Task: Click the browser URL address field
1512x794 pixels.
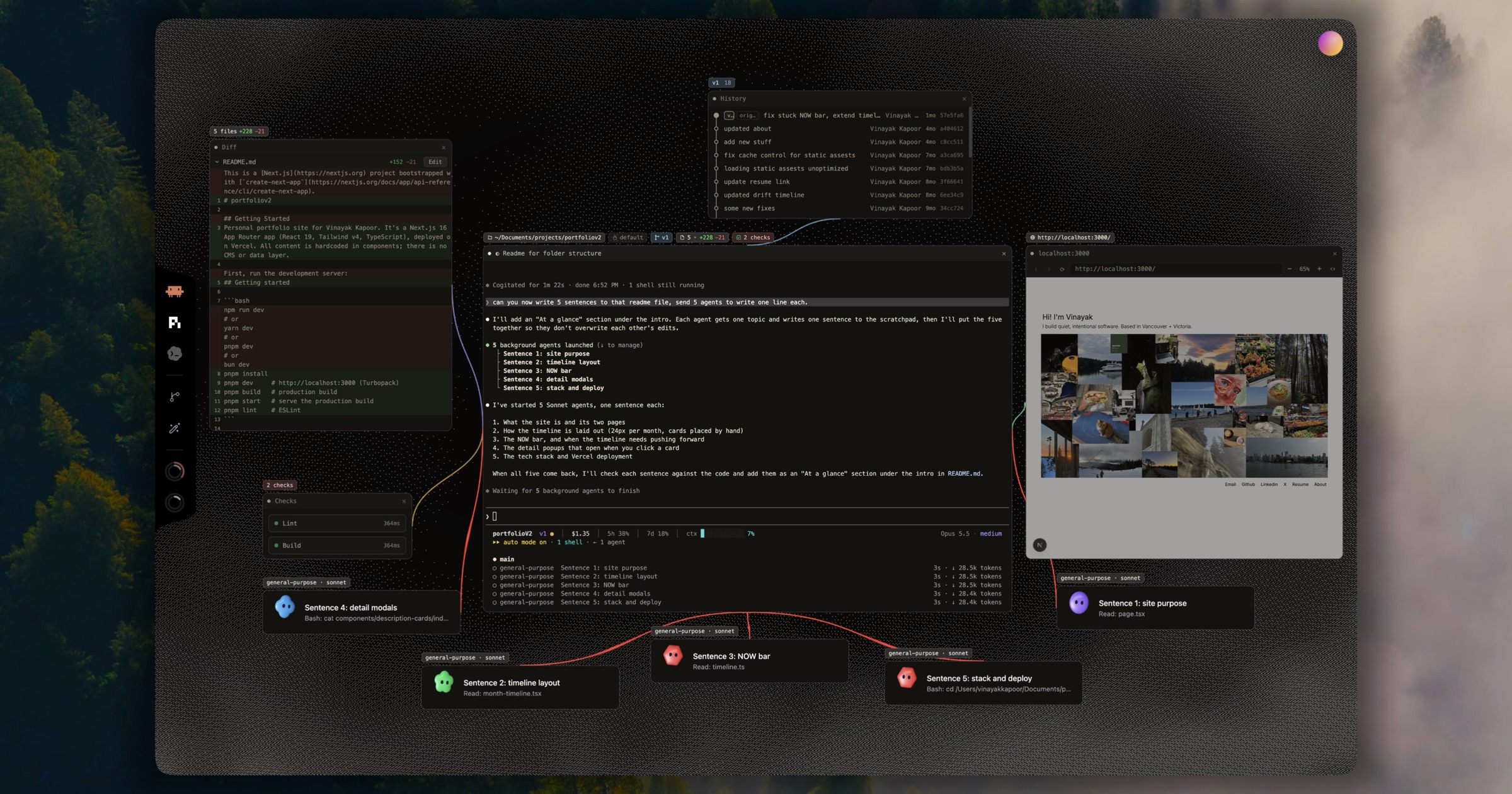Action: [x=1176, y=269]
